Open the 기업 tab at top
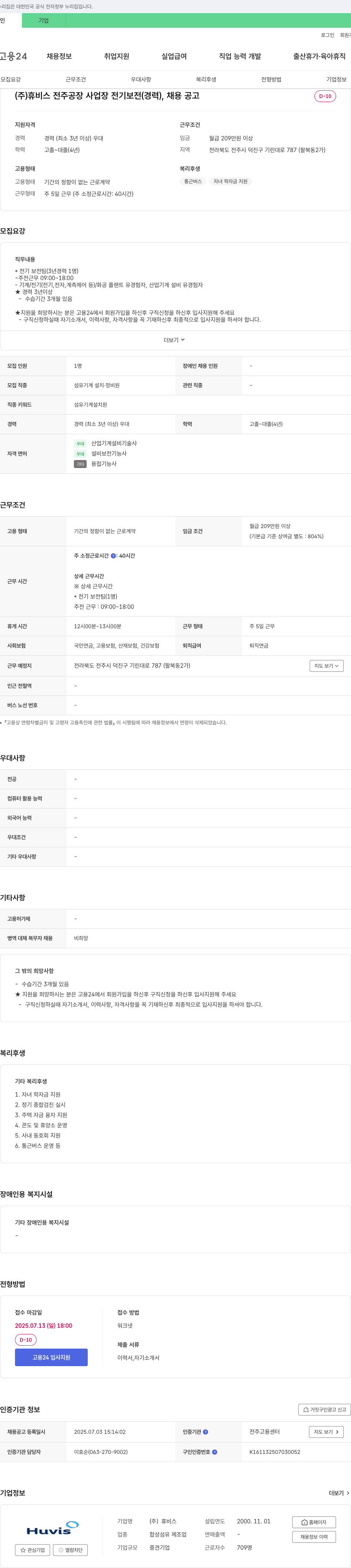This screenshot has height=1568, width=351. point(44,20)
